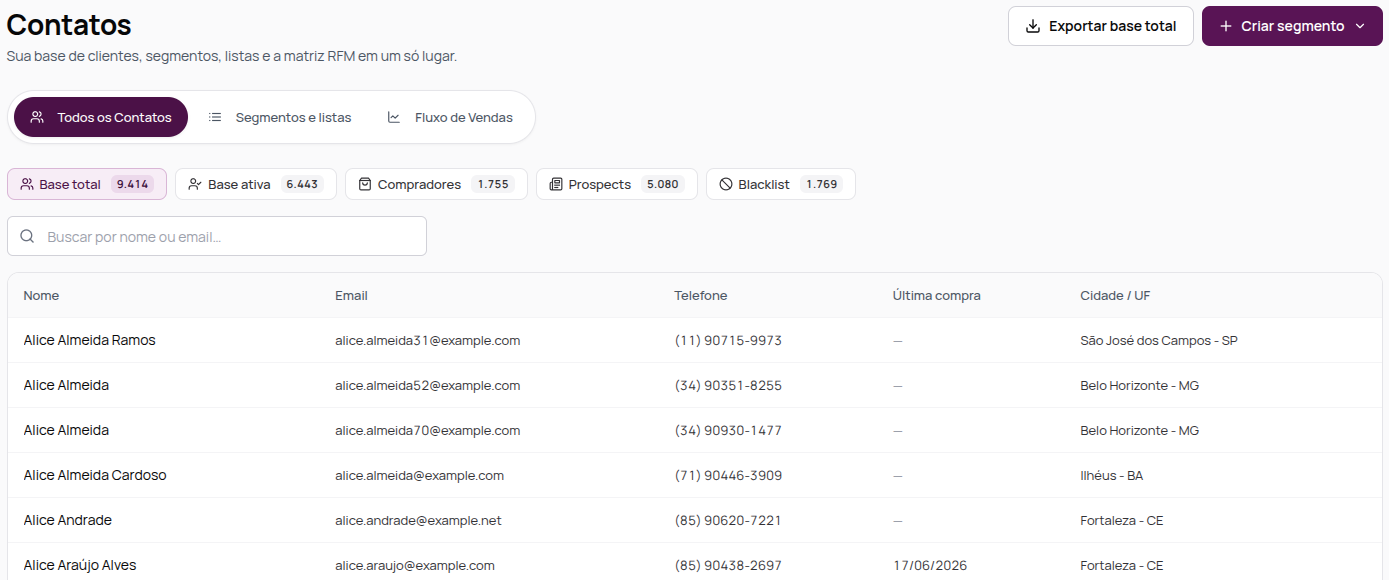This screenshot has height=580, width=1389.
Task: Click the Nome column header
Action: (42, 295)
